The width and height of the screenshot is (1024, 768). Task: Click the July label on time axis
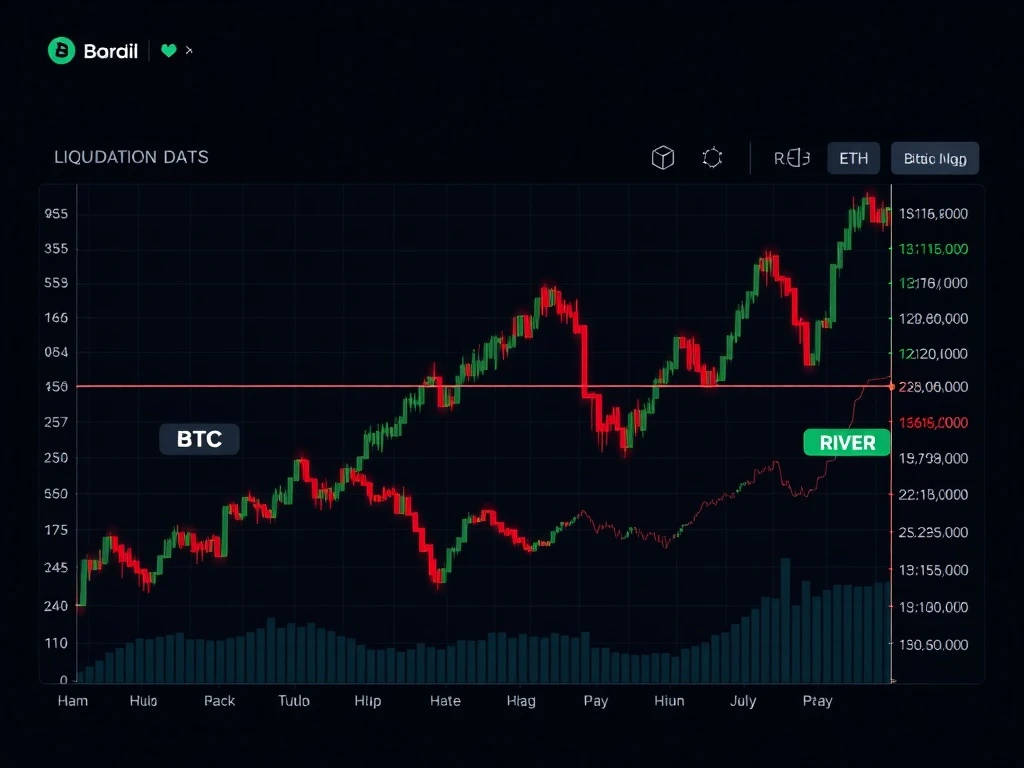(x=743, y=701)
